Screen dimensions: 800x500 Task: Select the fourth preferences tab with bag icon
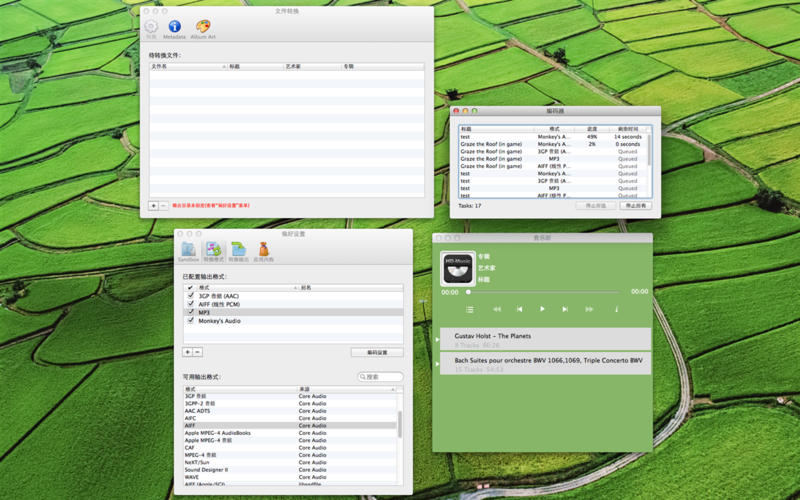pos(264,251)
